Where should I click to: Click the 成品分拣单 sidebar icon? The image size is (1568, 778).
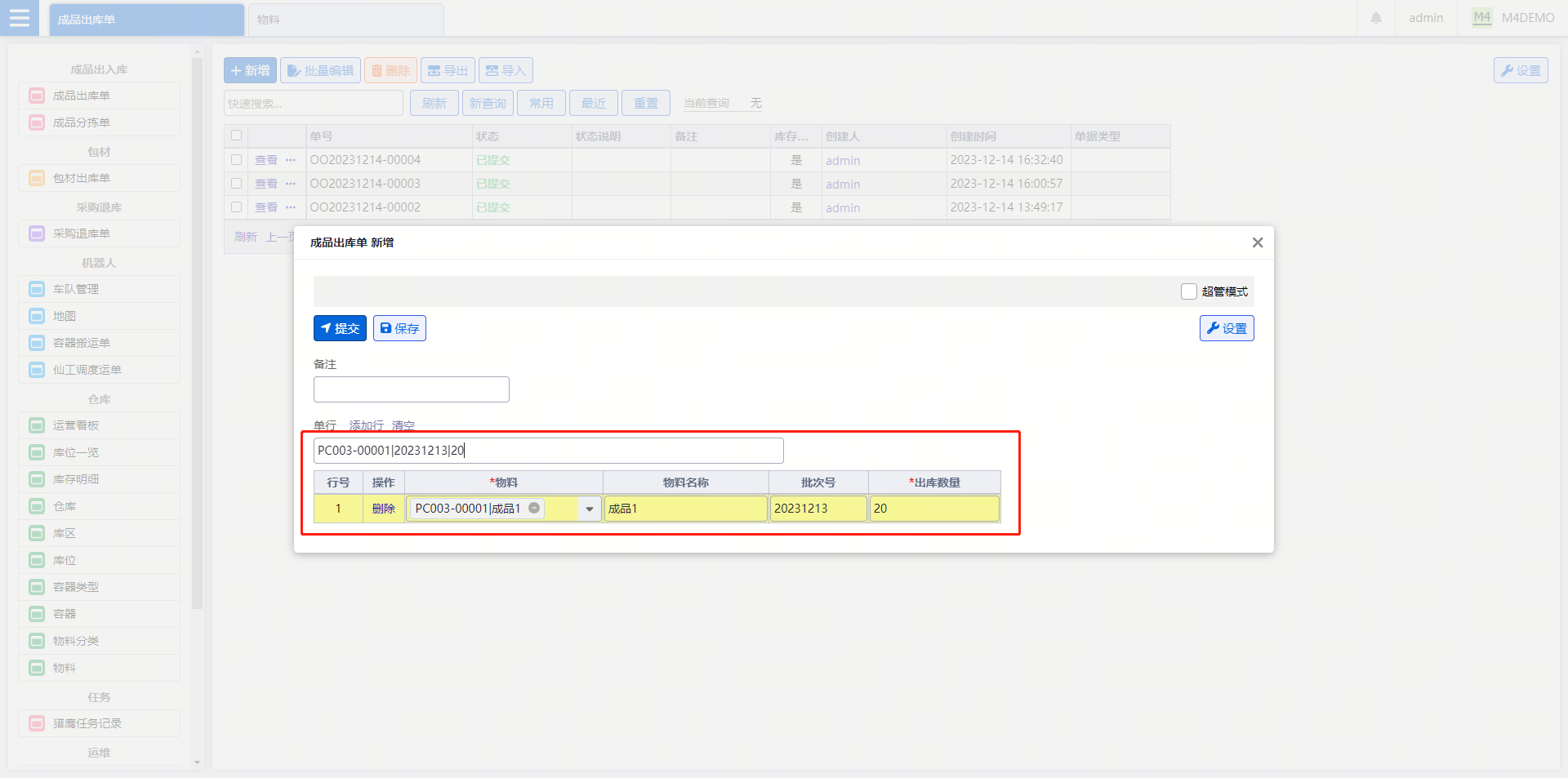[37, 122]
